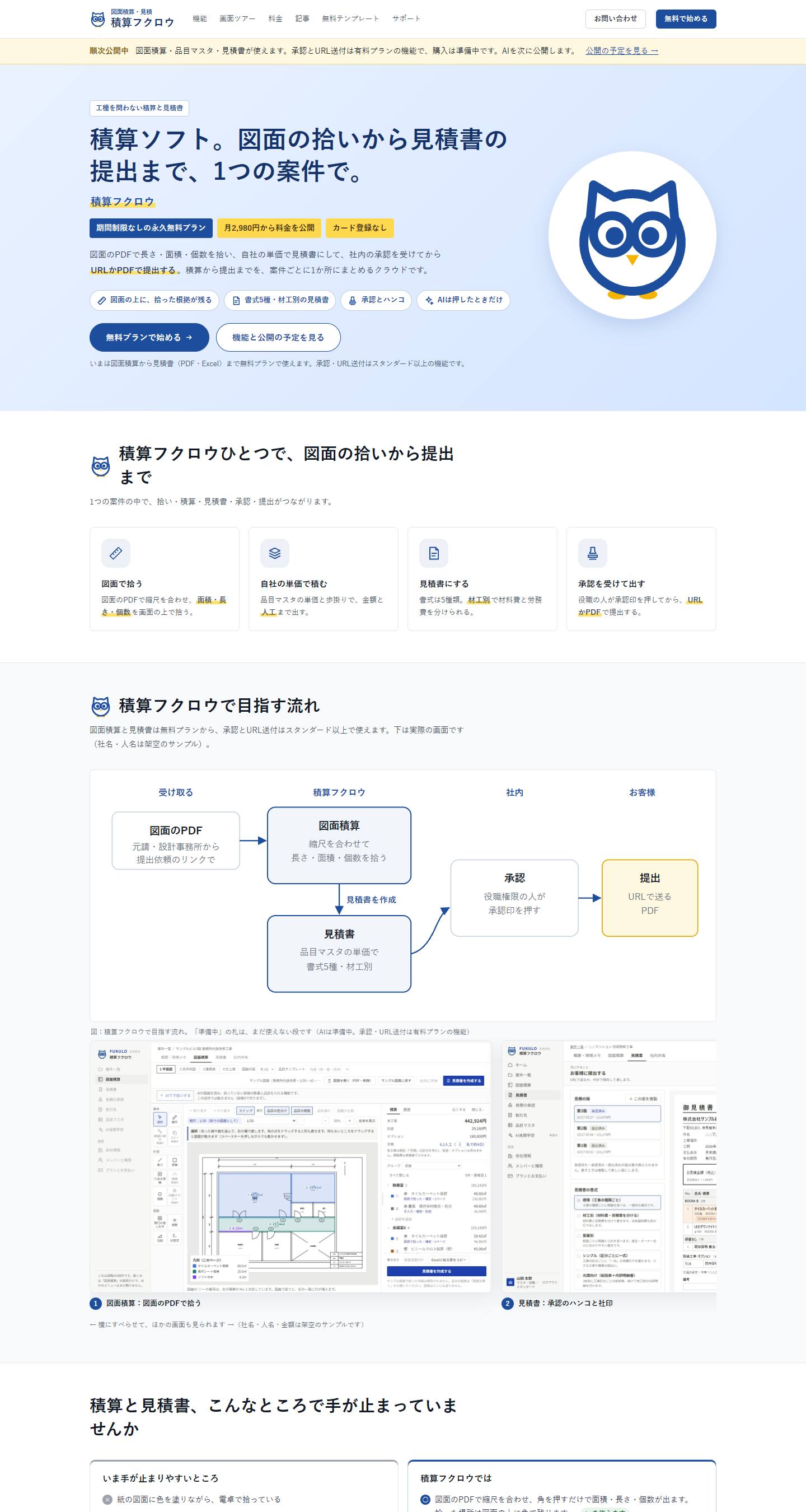806x1512 pixels.
Task: Start with 無料プランで始める button
Action: pos(149,338)
